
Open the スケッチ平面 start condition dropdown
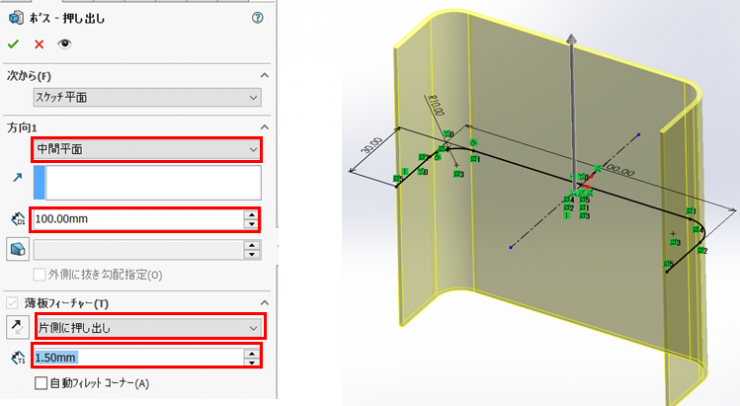point(147,97)
